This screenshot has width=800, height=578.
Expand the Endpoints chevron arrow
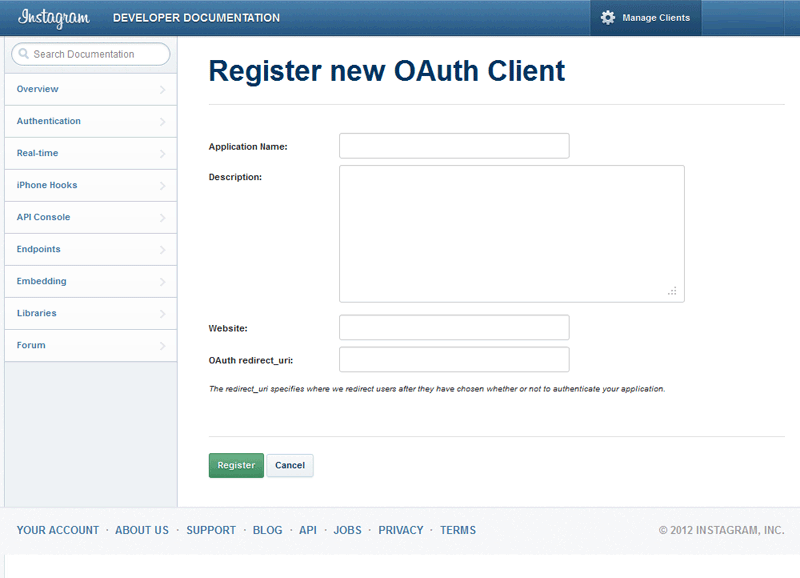tap(162, 250)
